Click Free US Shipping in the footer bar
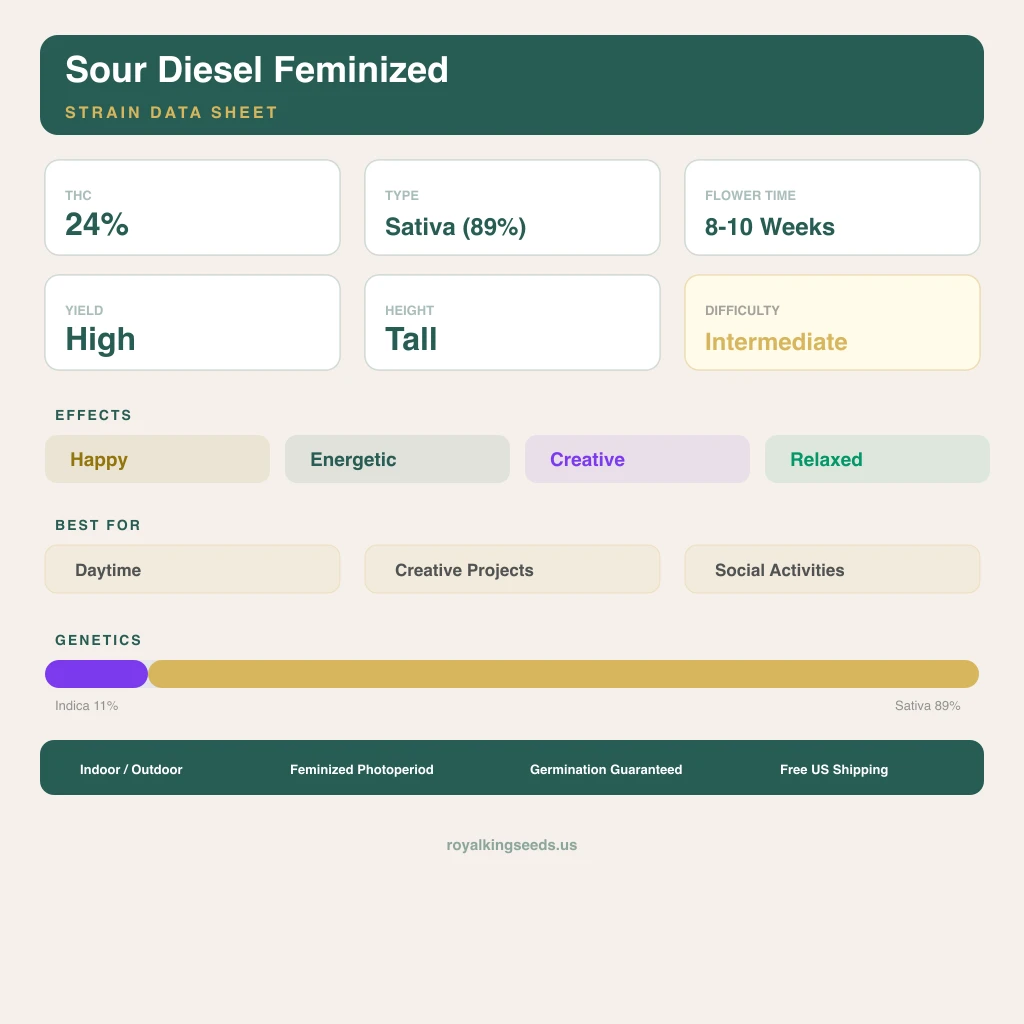1024x1024 pixels. 834,769
